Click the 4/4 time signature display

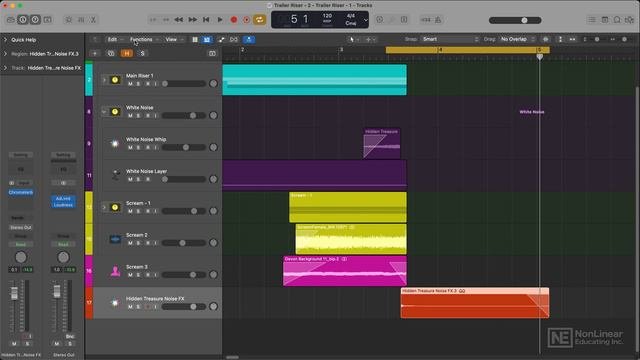pyautogui.click(x=351, y=16)
